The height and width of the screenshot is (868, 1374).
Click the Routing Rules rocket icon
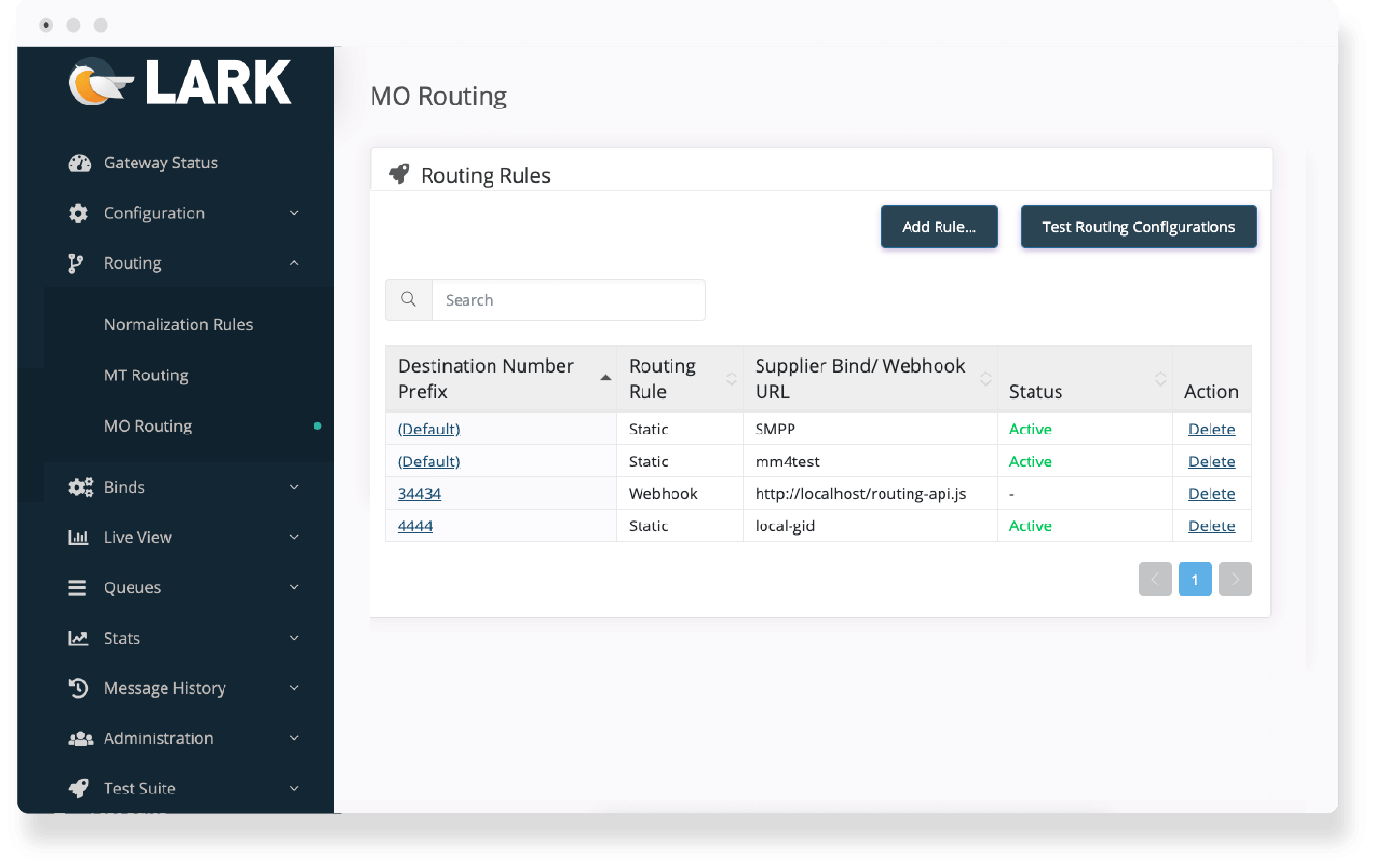pos(399,174)
